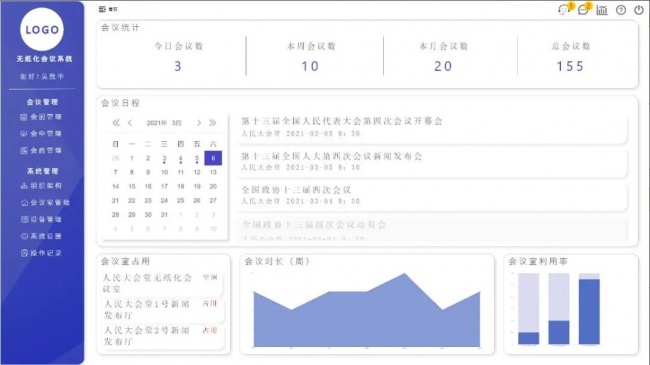Select March 5 in the calendar
Screen dimensions: 650x365
click(x=197, y=158)
